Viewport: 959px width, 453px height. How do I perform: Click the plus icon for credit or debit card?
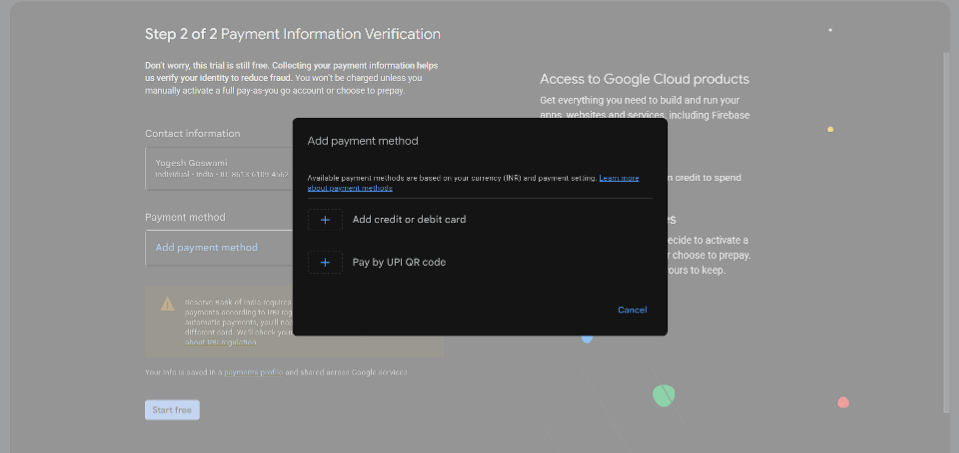coord(325,219)
